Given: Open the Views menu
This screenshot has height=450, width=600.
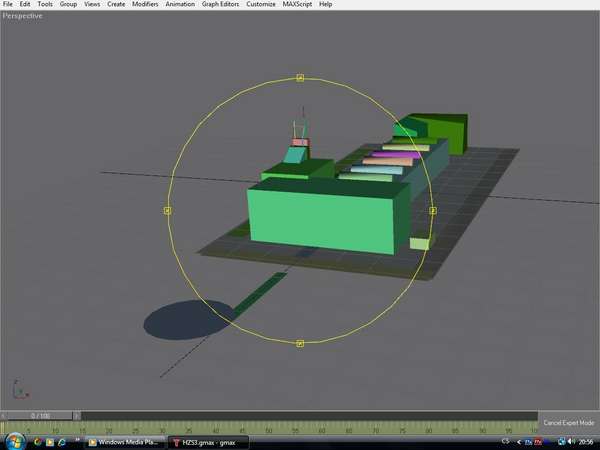Looking at the screenshot, I should (92, 5).
